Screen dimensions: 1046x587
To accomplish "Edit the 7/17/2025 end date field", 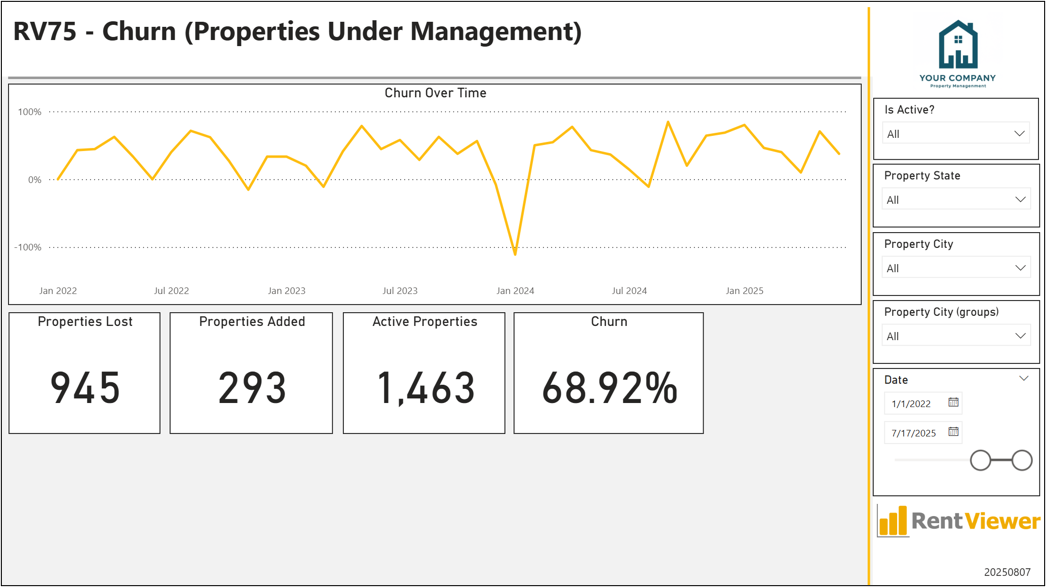I will coord(923,432).
